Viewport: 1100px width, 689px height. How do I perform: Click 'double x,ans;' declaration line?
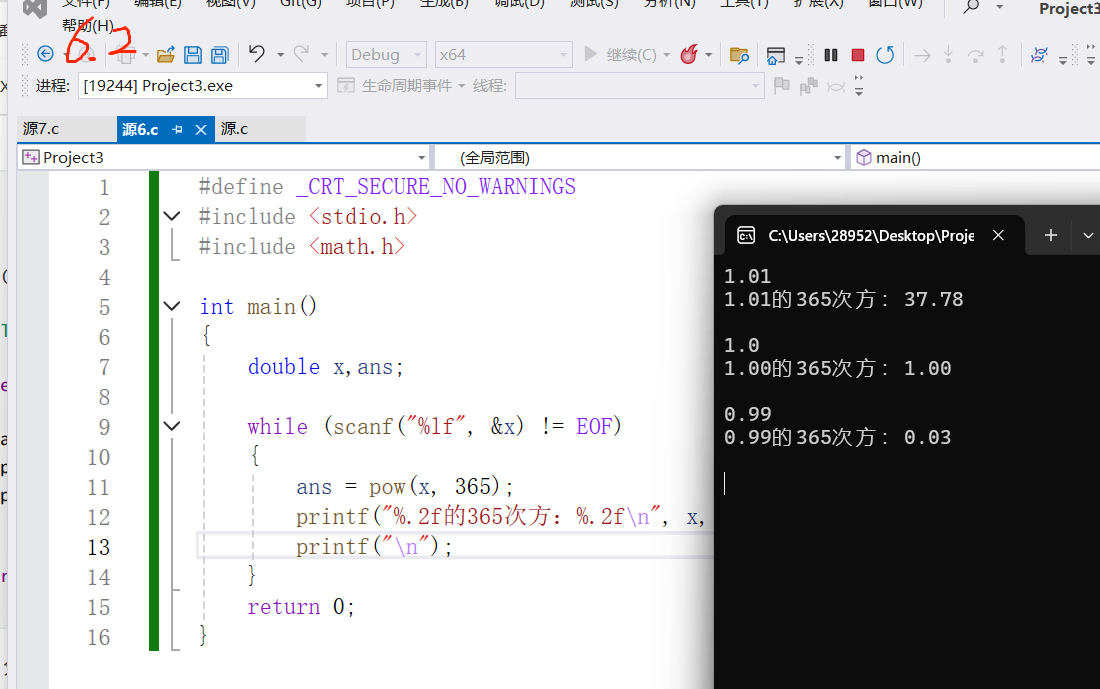(x=326, y=366)
